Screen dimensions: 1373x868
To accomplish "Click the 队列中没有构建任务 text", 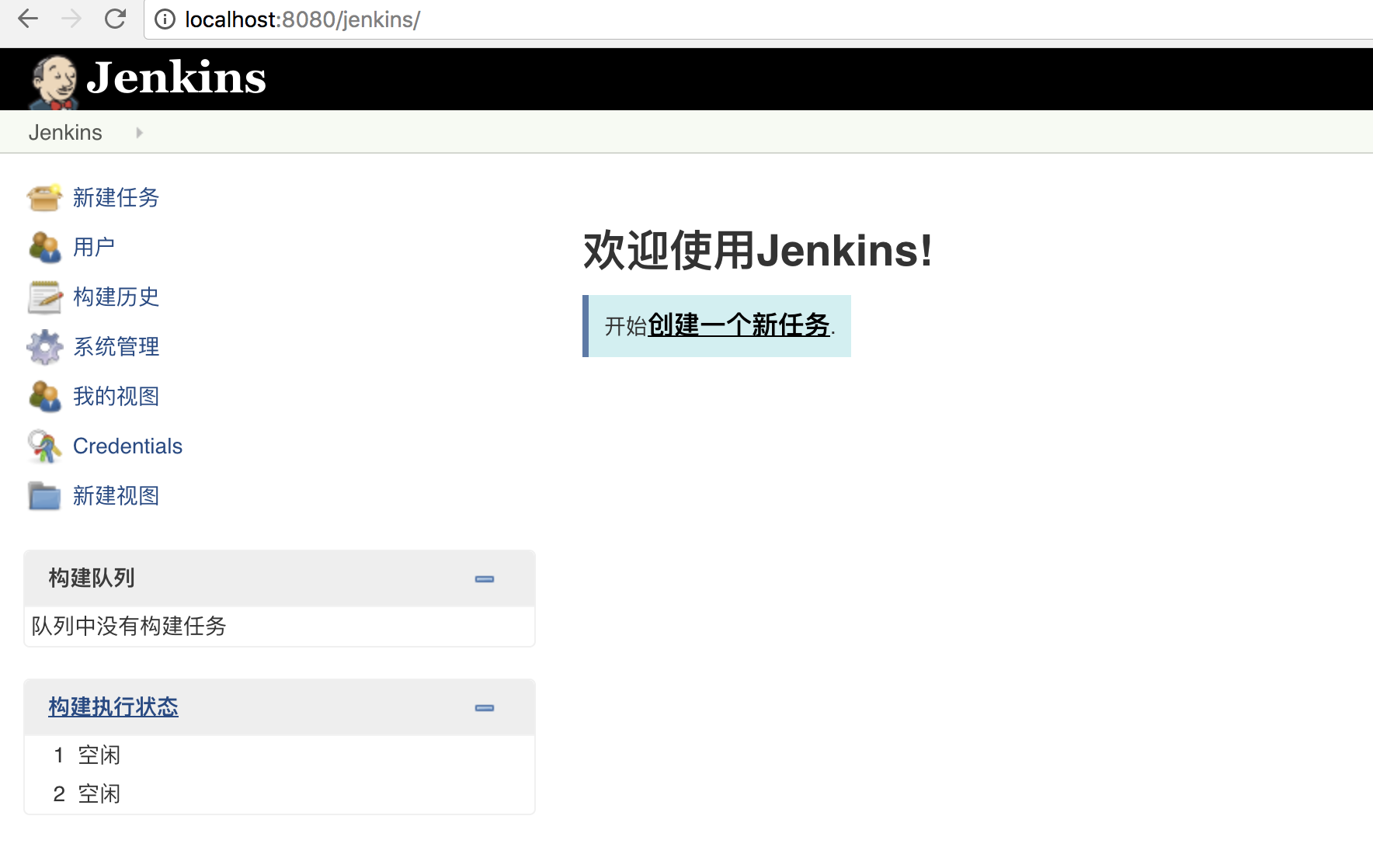I will pyautogui.click(x=129, y=626).
